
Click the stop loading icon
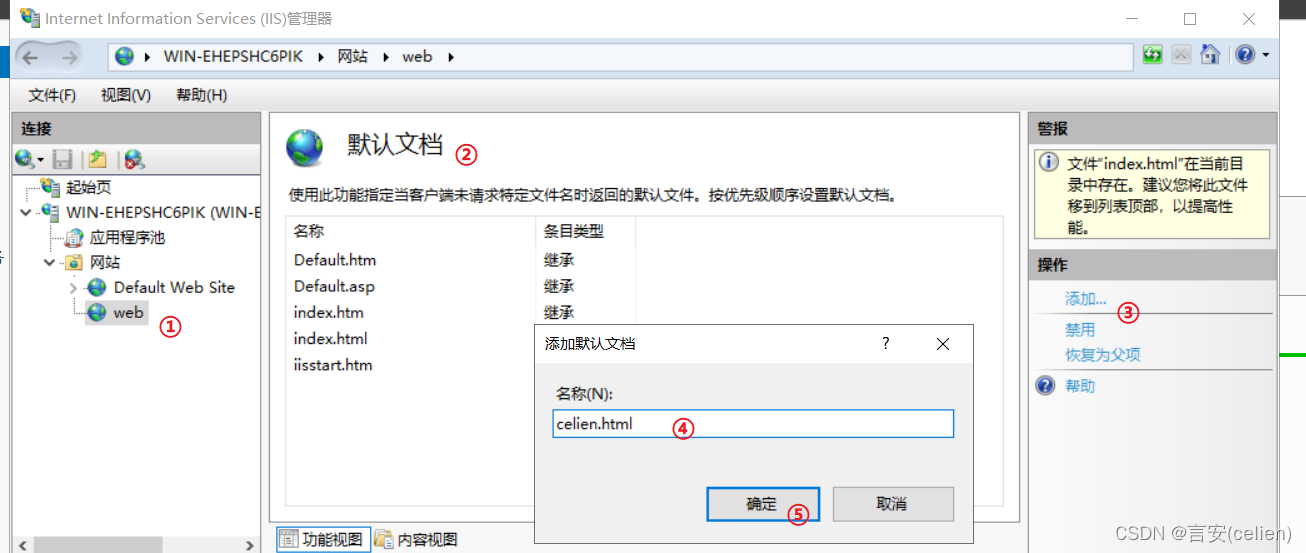[x=1181, y=55]
